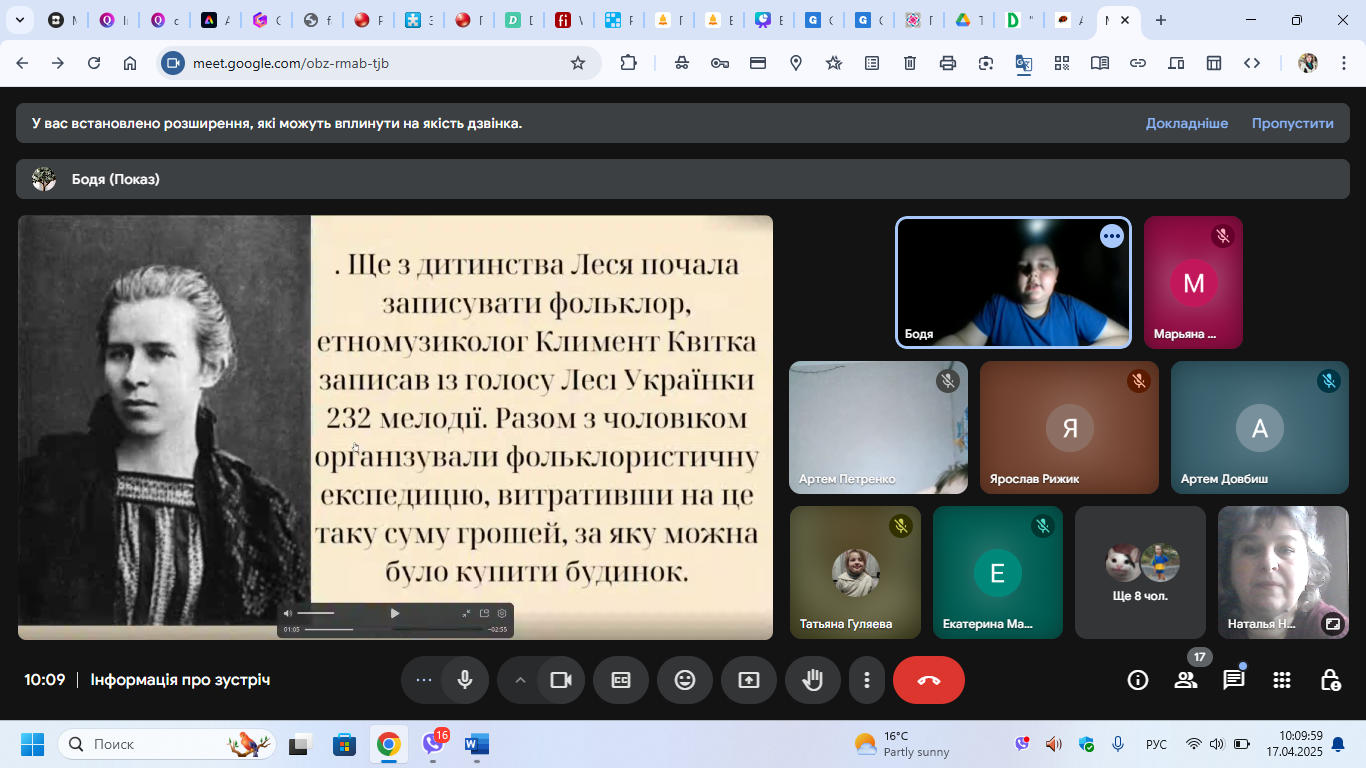Screen dimensions: 1366x768
Task: Open Viber with 16 badge in taskbar
Action: point(433,744)
